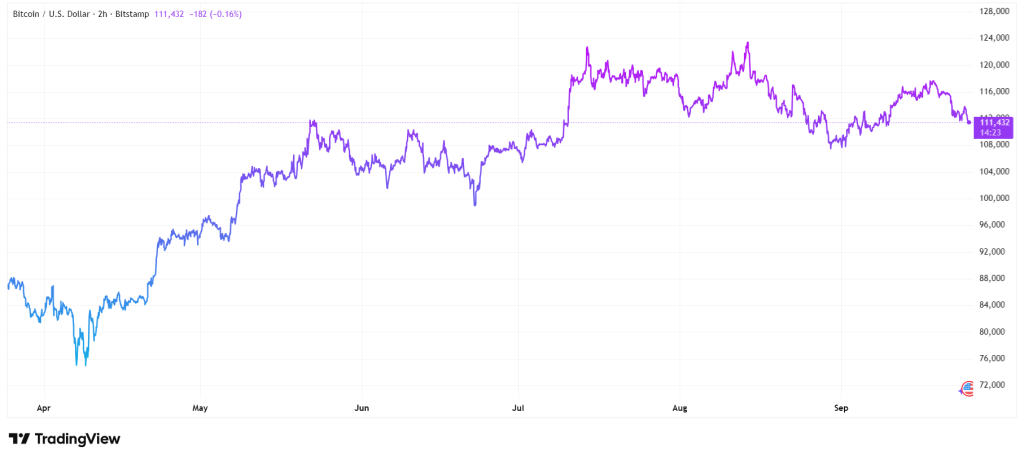Viewport: 1024px width, 460px height.
Task: Select the Aug marker on time axis
Action: (680, 408)
